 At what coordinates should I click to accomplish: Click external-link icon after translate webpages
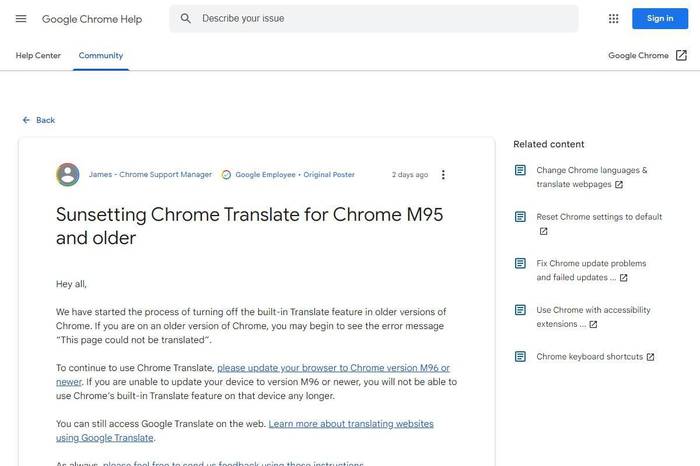pyautogui.click(x=619, y=184)
